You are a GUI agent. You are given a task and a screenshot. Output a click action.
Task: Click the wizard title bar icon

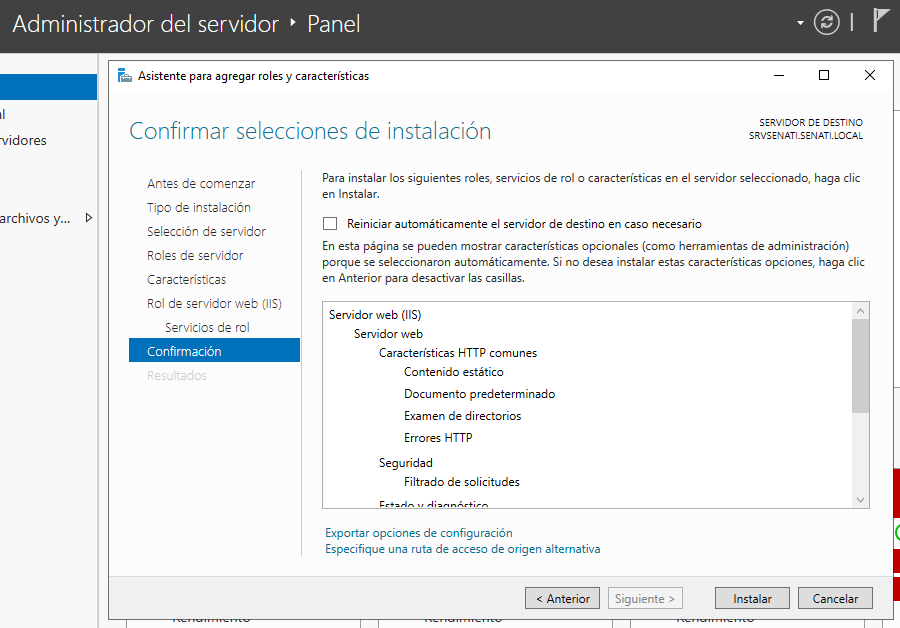pyautogui.click(x=125, y=75)
